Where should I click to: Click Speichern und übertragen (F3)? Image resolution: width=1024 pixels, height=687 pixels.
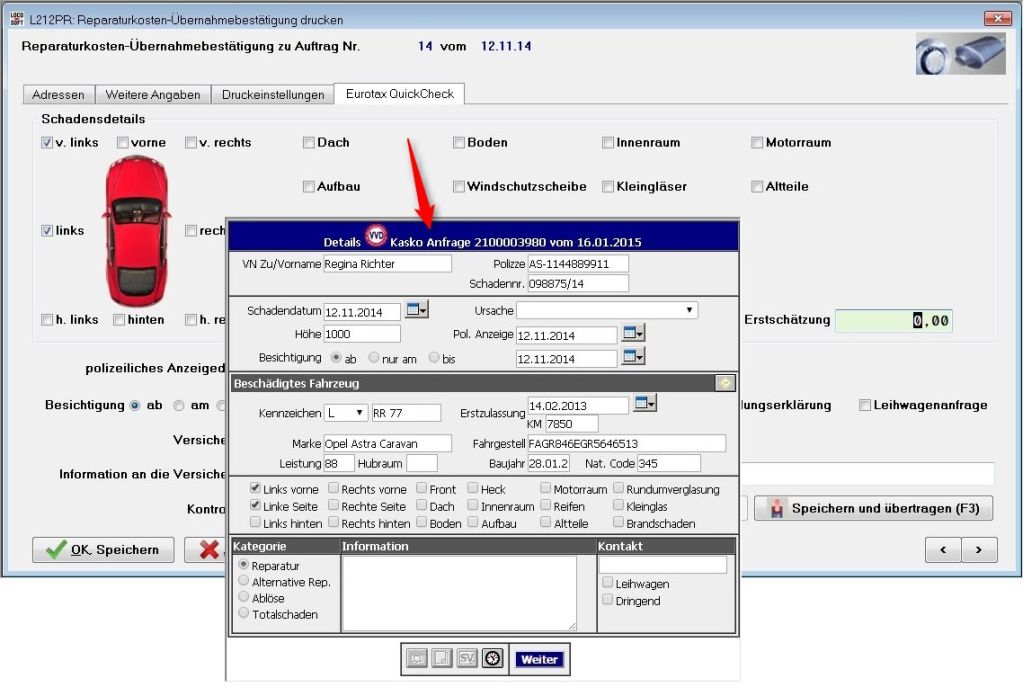point(873,509)
